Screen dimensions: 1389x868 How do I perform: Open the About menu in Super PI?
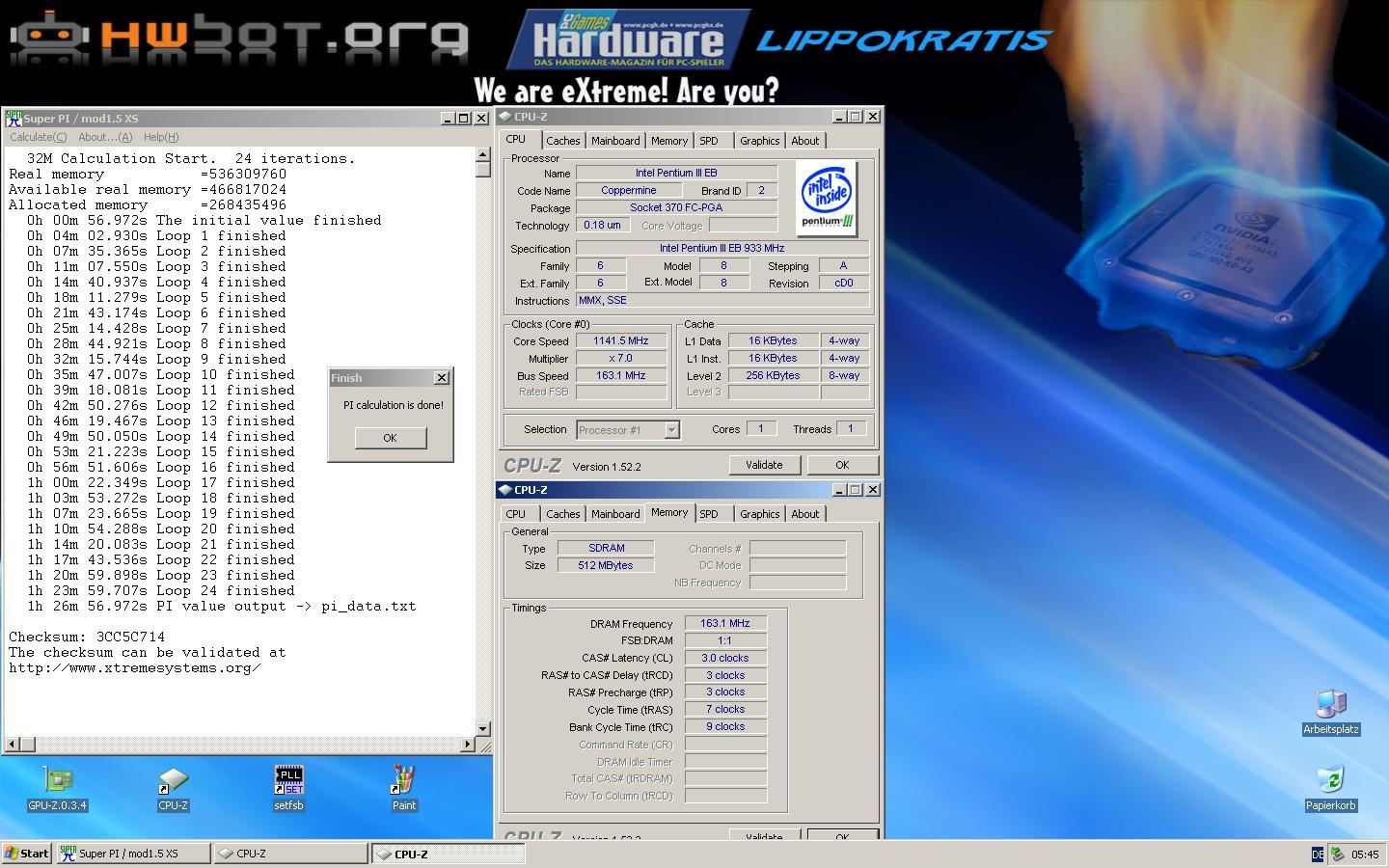(x=105, y=137)
